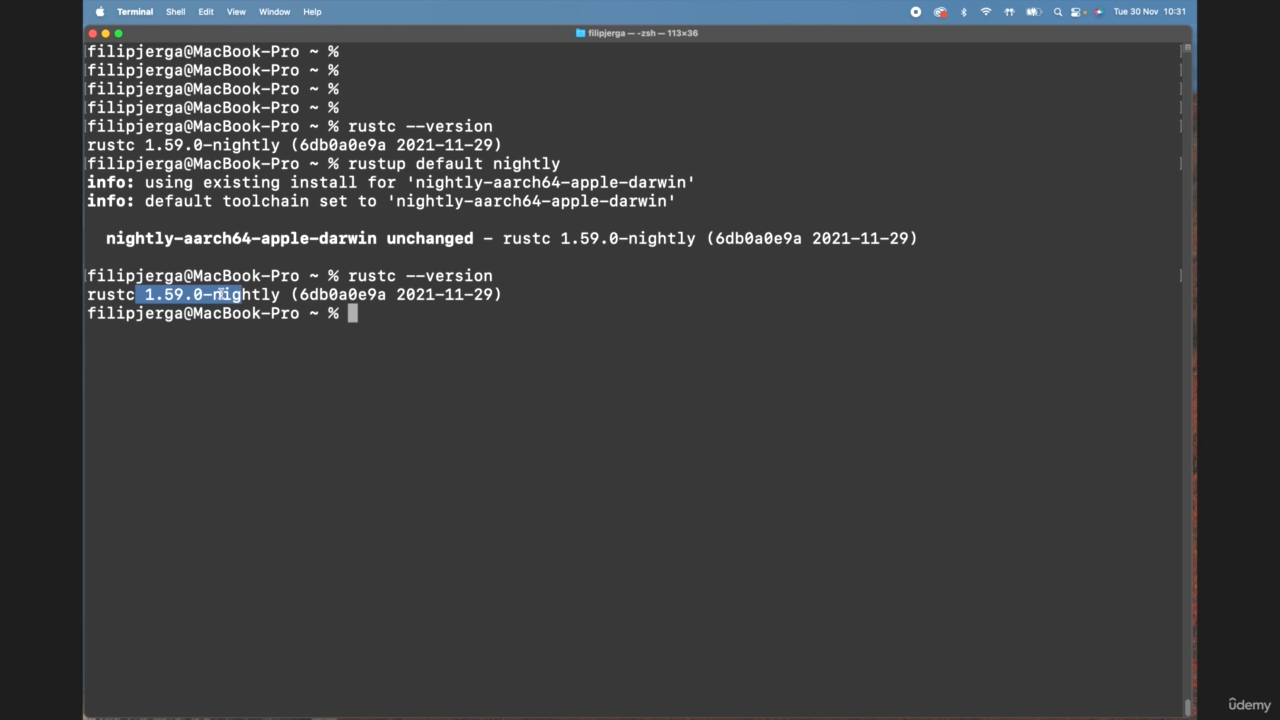Screen dimensions: 1280x720
Task: Click the terminal cursor at the last prompt
Action: click(x=352, y=314)
